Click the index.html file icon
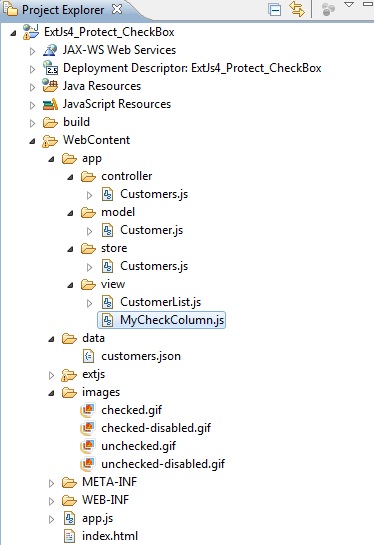The image size is (374, 545). [70, 536]
